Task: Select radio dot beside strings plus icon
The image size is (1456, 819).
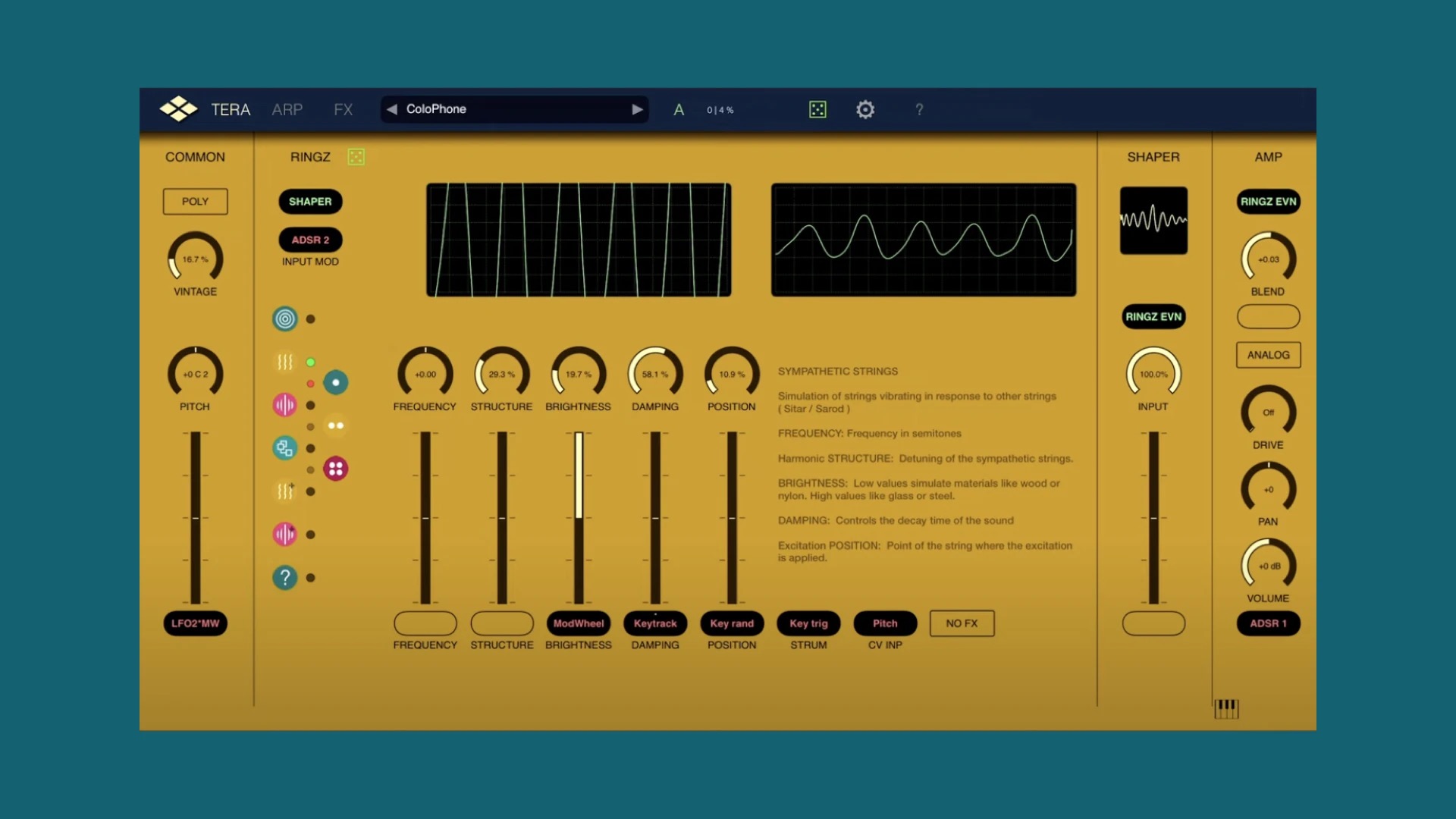Action: (310, 491)
